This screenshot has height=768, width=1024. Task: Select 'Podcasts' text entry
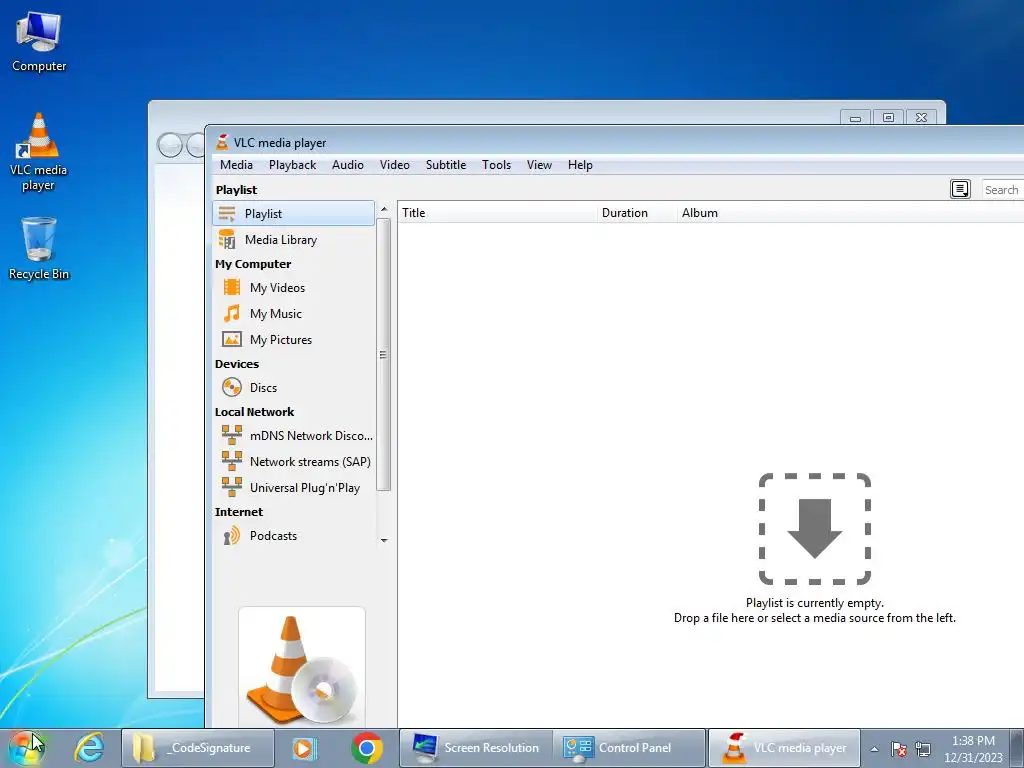273,536
